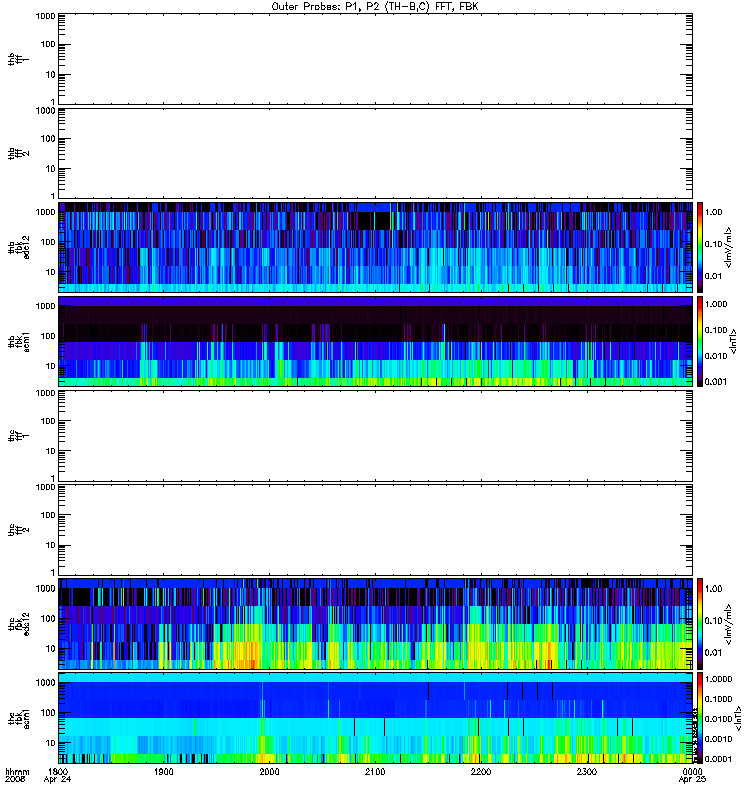750x800 pixels.
Task: Click the "thc fff 2" y-axis title
Action: coord(18,530)
